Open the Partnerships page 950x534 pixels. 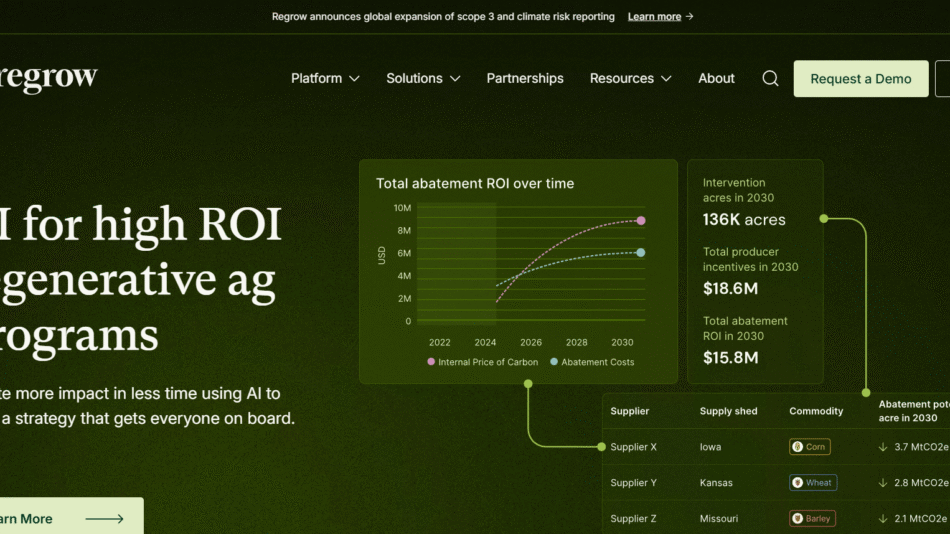click(525, 78)
